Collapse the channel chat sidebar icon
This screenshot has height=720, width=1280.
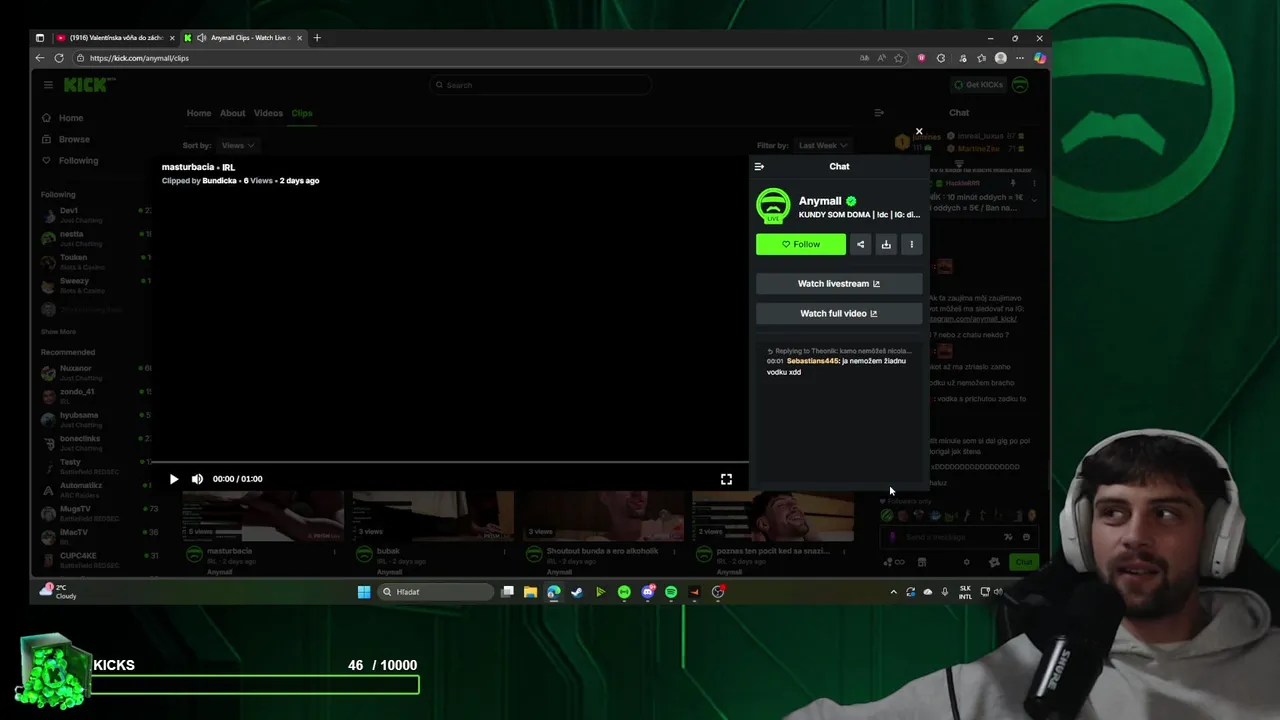click(879, 113)
